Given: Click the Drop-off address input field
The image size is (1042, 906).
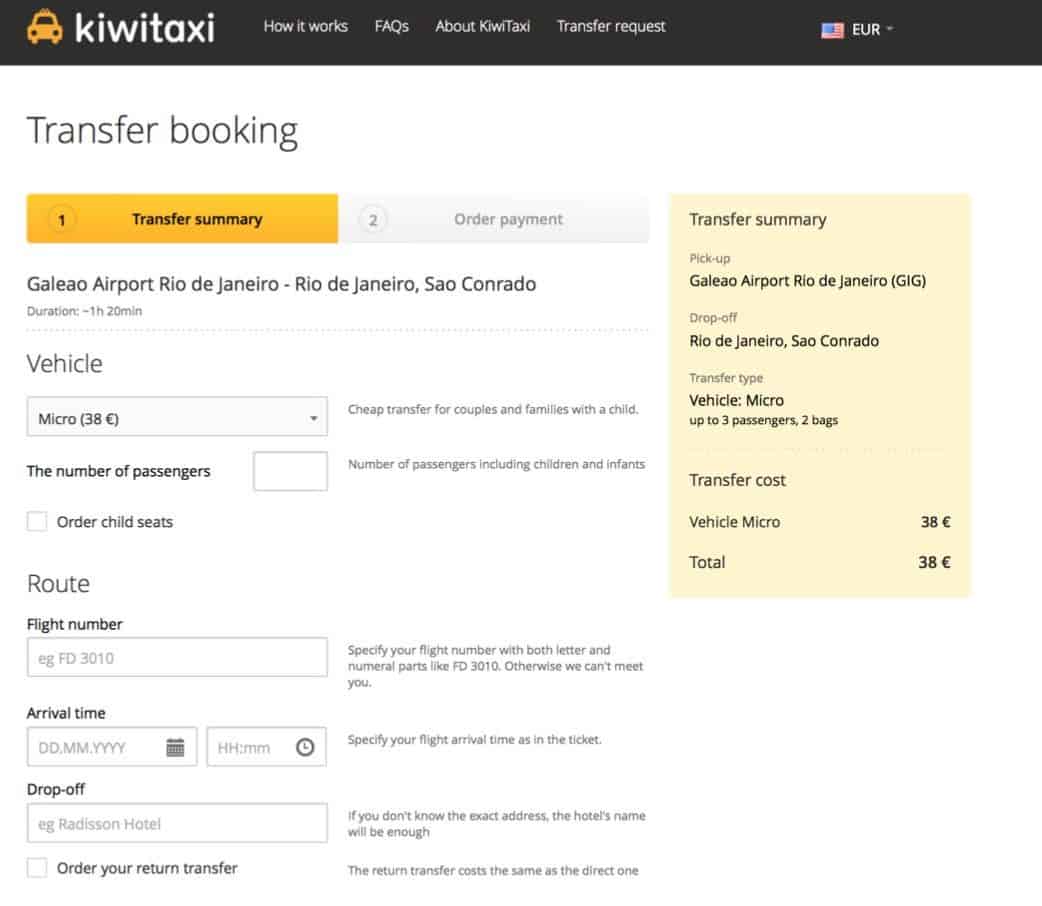Looking at the screenshot, I should pos(177,824).
